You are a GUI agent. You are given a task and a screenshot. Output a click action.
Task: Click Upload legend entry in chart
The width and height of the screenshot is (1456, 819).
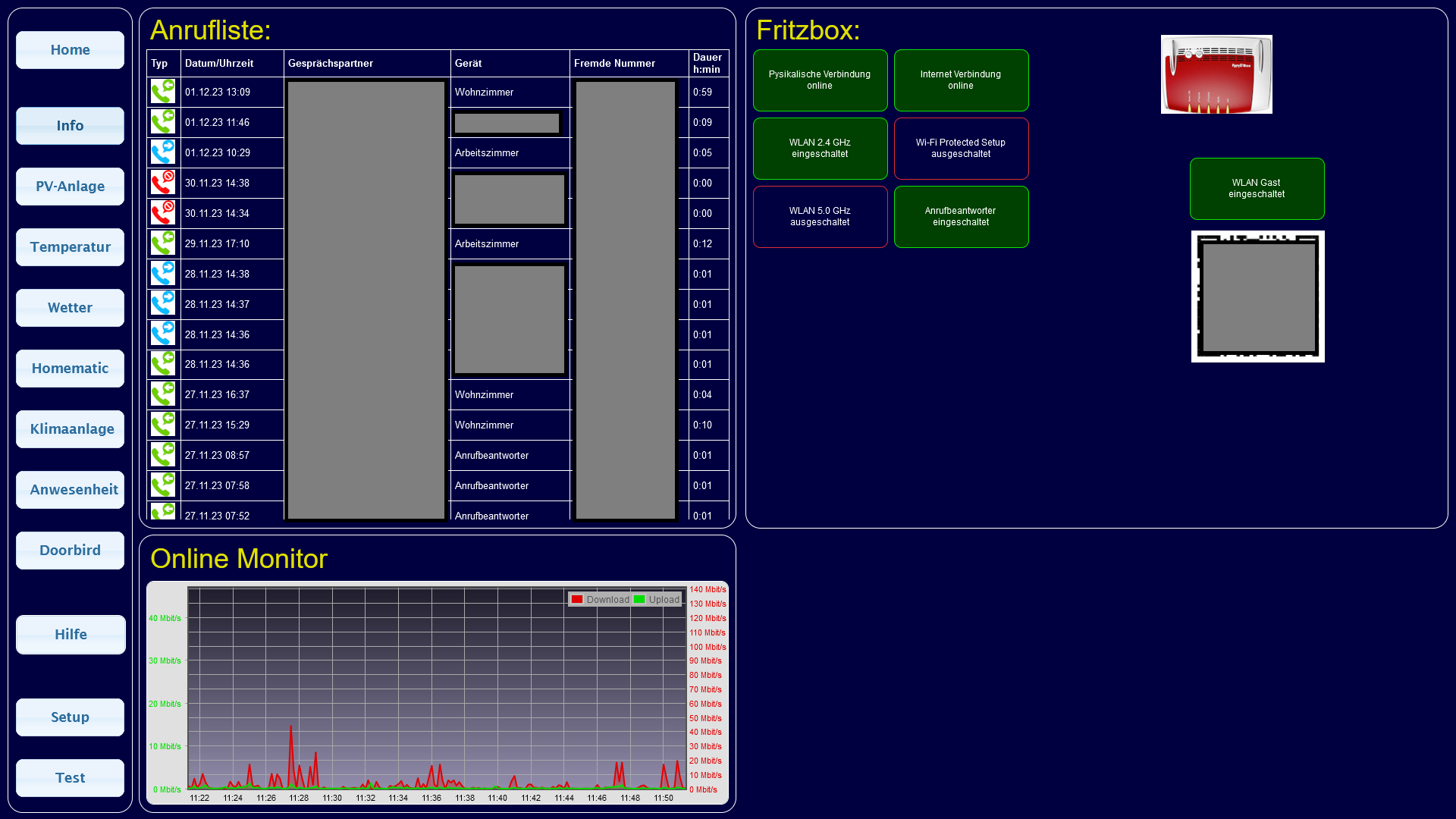point(657,600)
